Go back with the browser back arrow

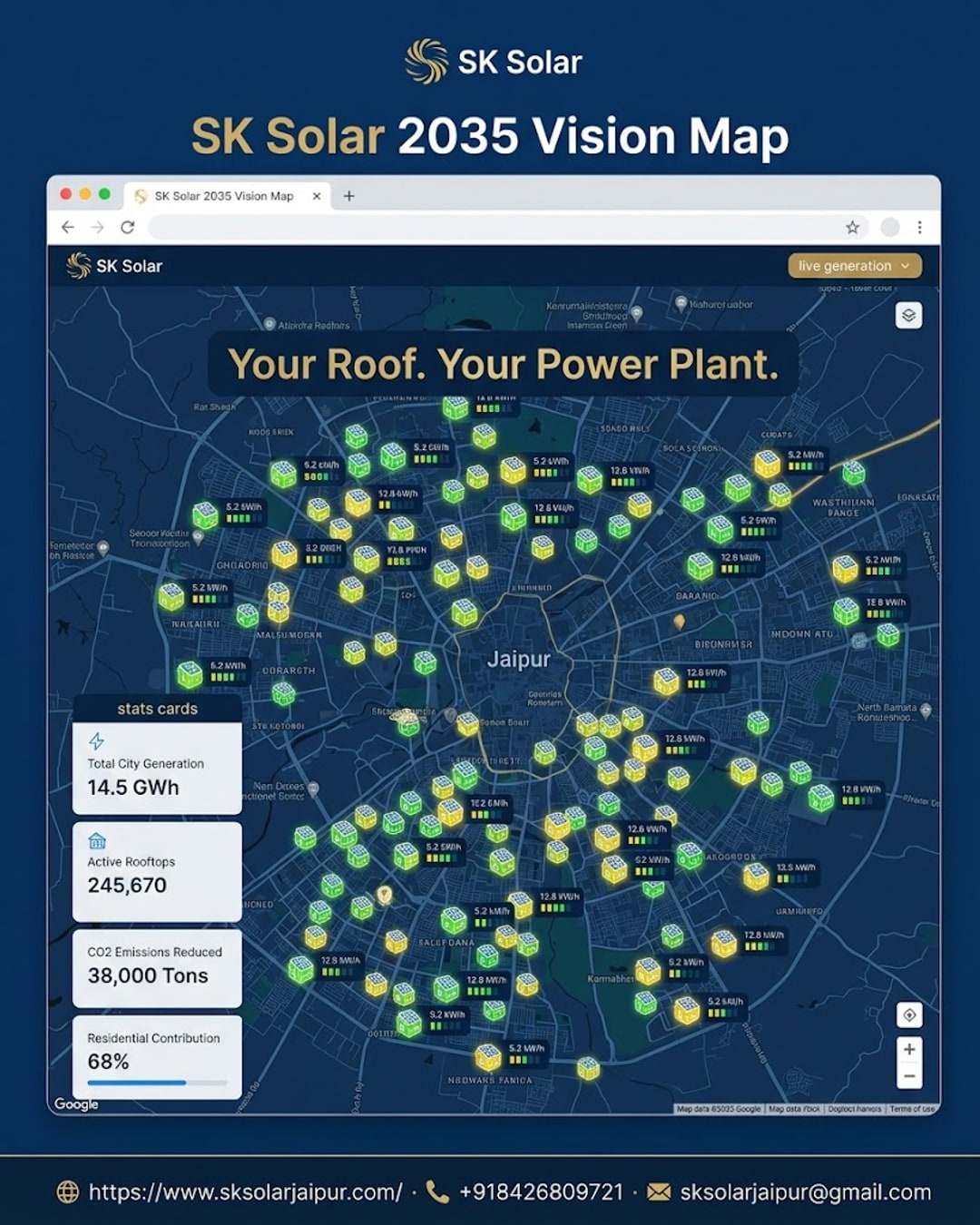coord(68,227)
